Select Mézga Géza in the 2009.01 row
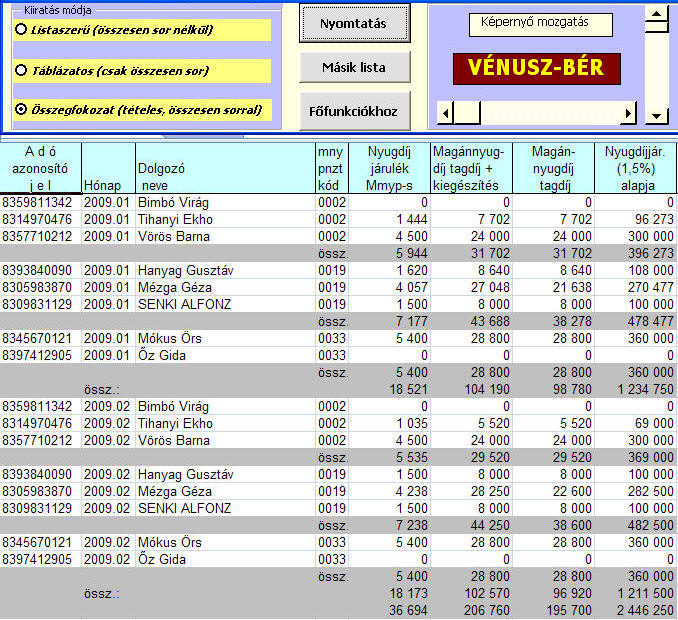678x620 pixels. pos(175,288)
